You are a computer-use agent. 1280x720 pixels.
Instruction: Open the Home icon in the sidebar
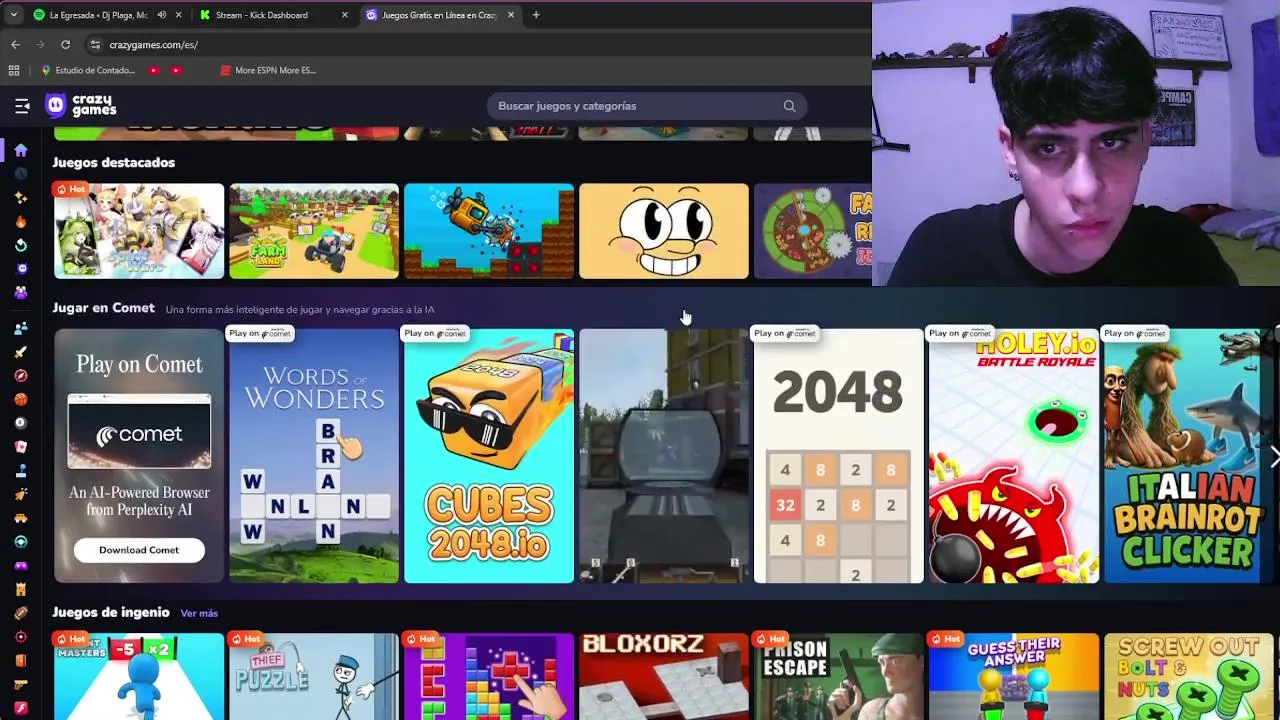(x=20, y=150)
